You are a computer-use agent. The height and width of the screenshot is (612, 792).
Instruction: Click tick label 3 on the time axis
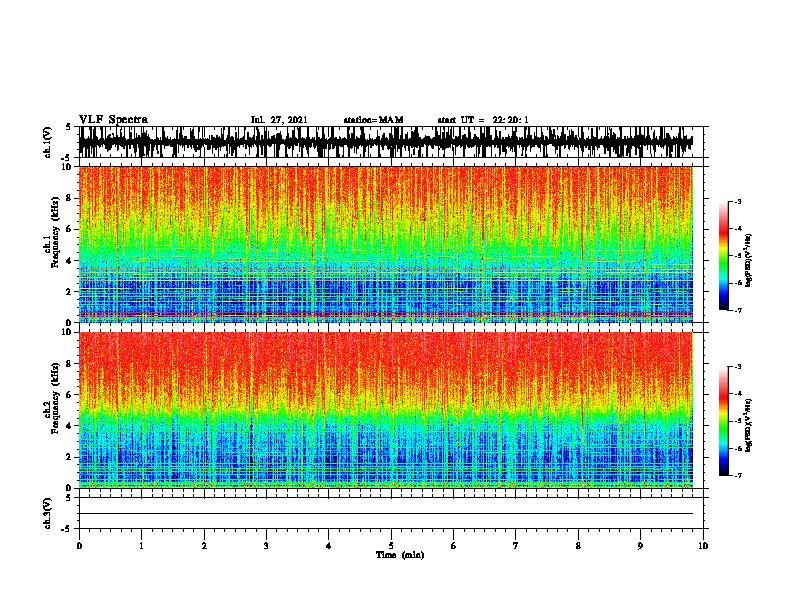266,546
